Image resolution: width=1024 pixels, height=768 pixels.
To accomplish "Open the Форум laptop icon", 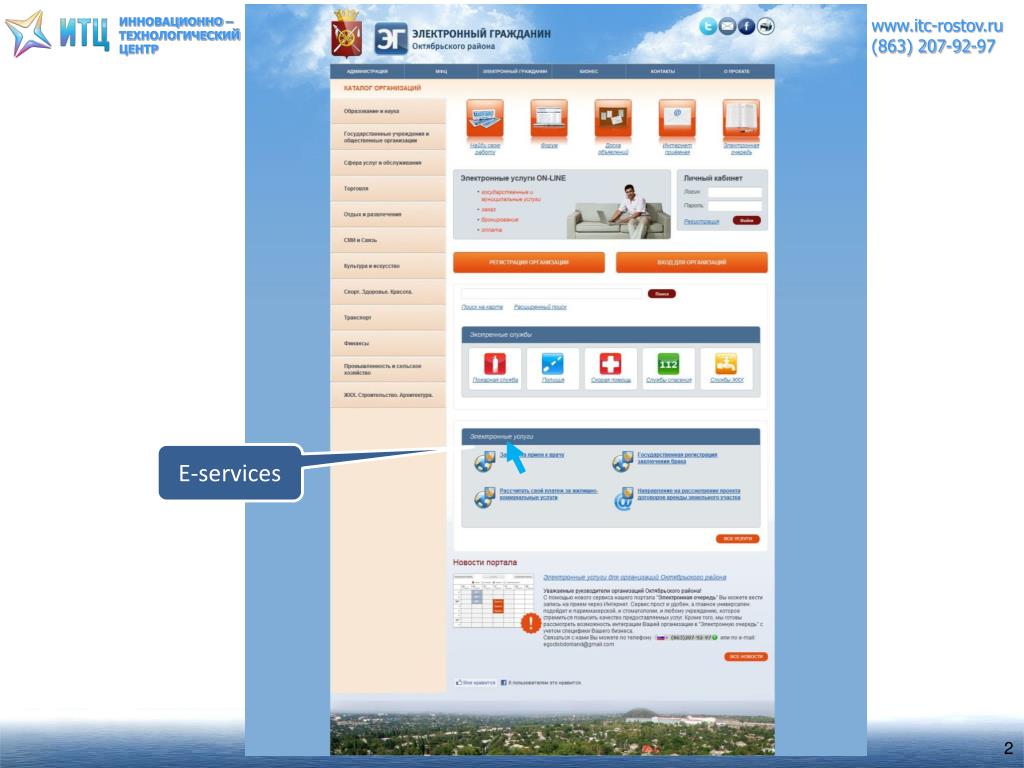I will click(x=549, y=119).
